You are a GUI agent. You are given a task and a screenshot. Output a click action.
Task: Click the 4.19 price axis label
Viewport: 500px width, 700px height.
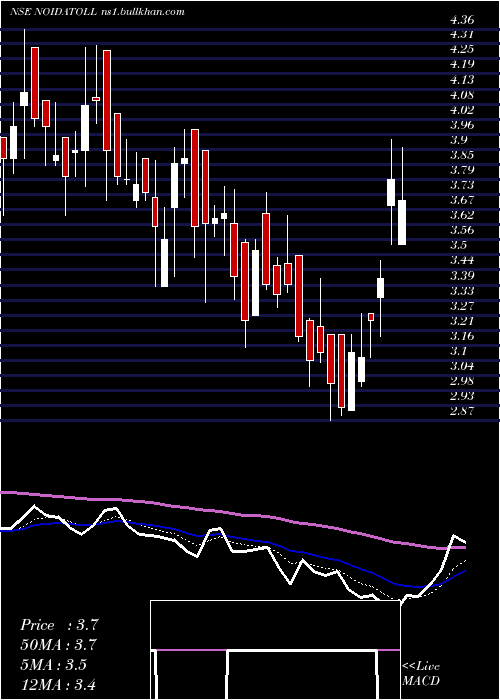[462, 64]
